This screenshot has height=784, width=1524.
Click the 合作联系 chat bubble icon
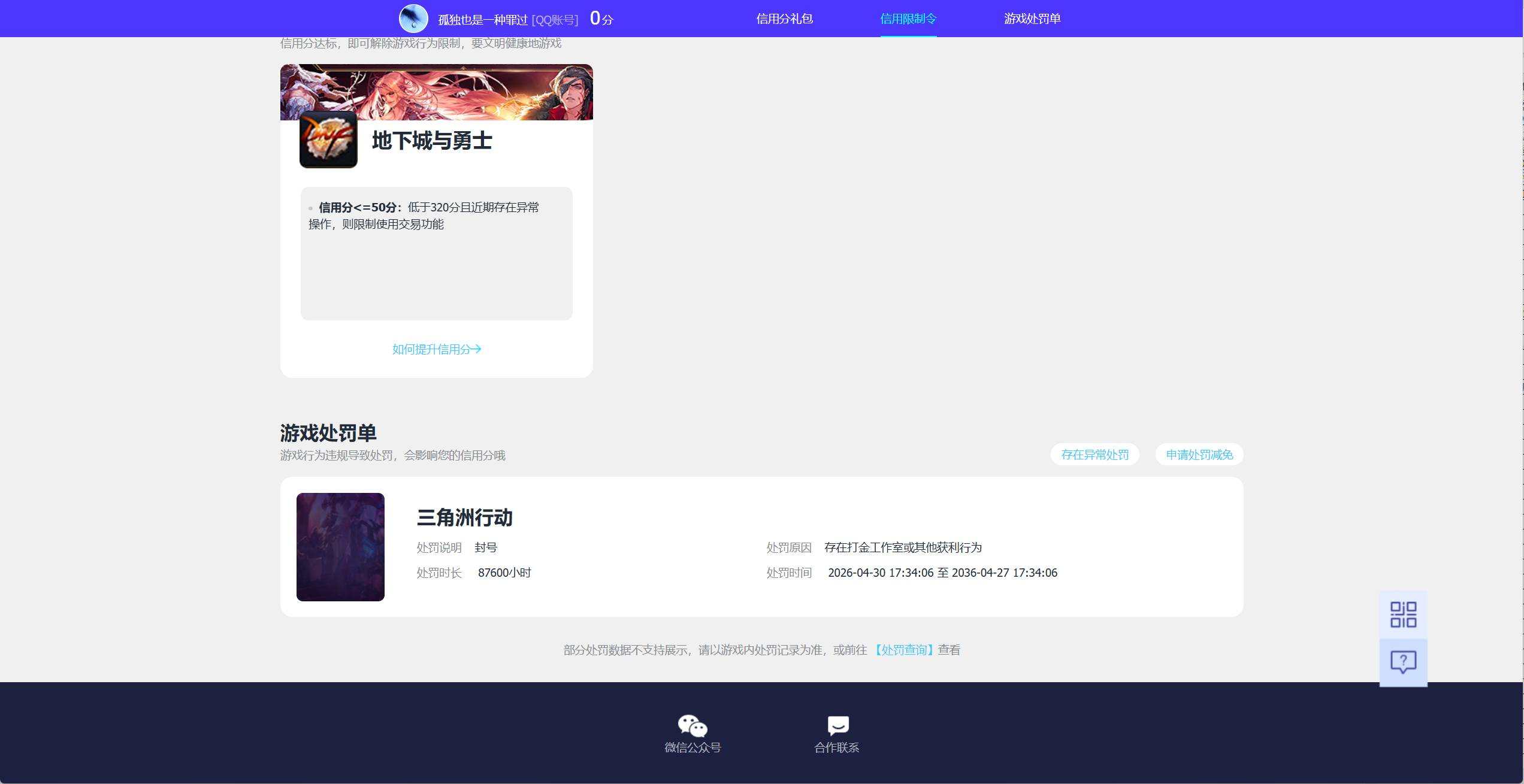tap(837, 726)
